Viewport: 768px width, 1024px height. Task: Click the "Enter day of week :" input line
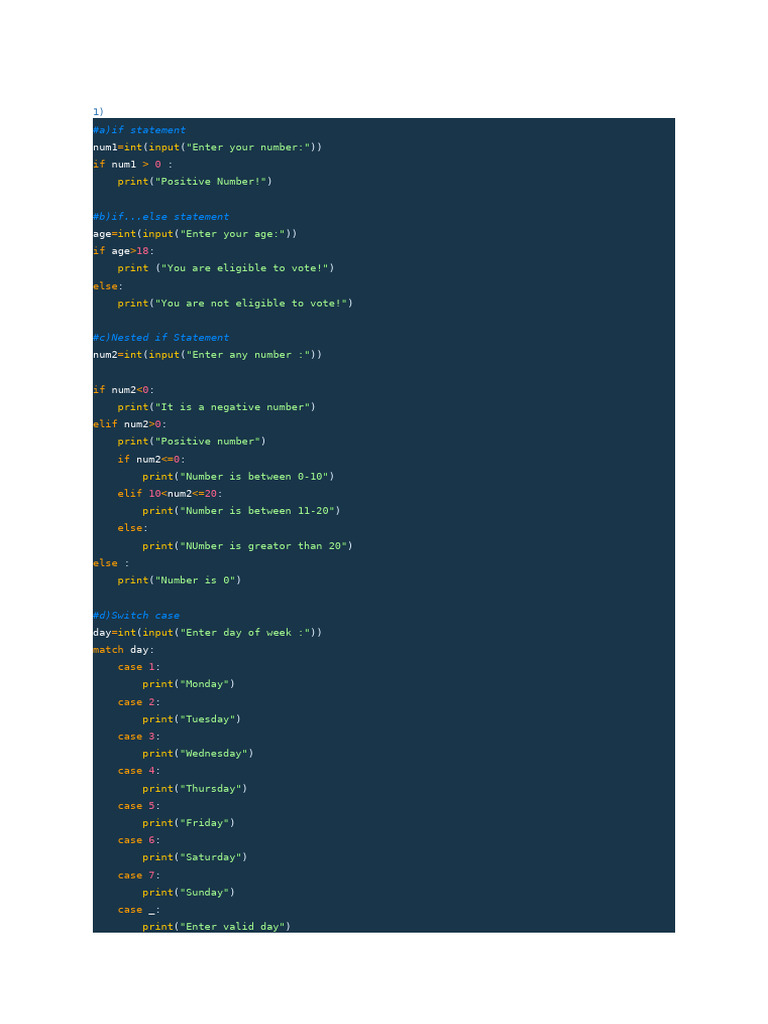(x=207, y=633)
